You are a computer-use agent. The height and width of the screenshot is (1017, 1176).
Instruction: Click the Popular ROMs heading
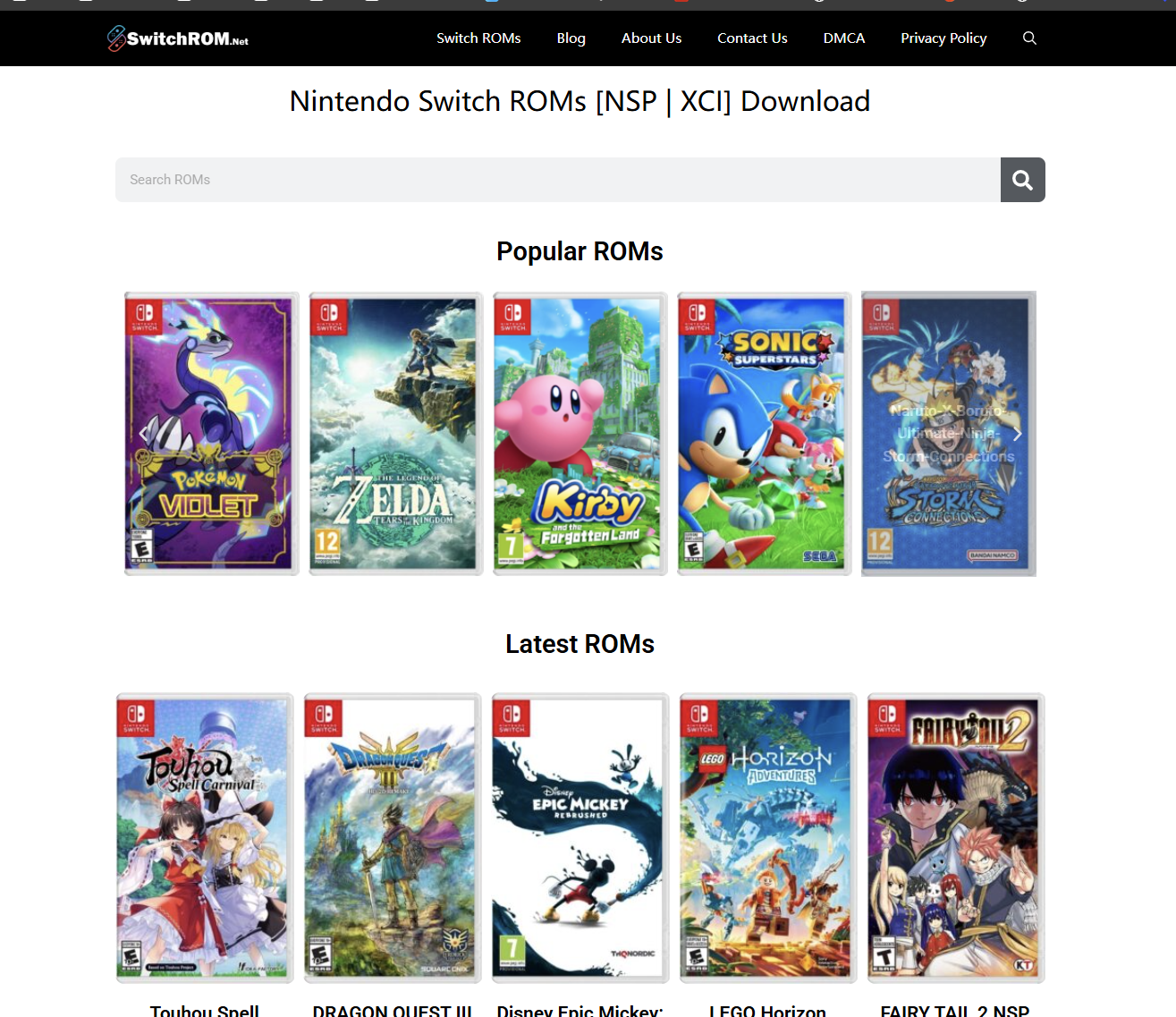580,251
